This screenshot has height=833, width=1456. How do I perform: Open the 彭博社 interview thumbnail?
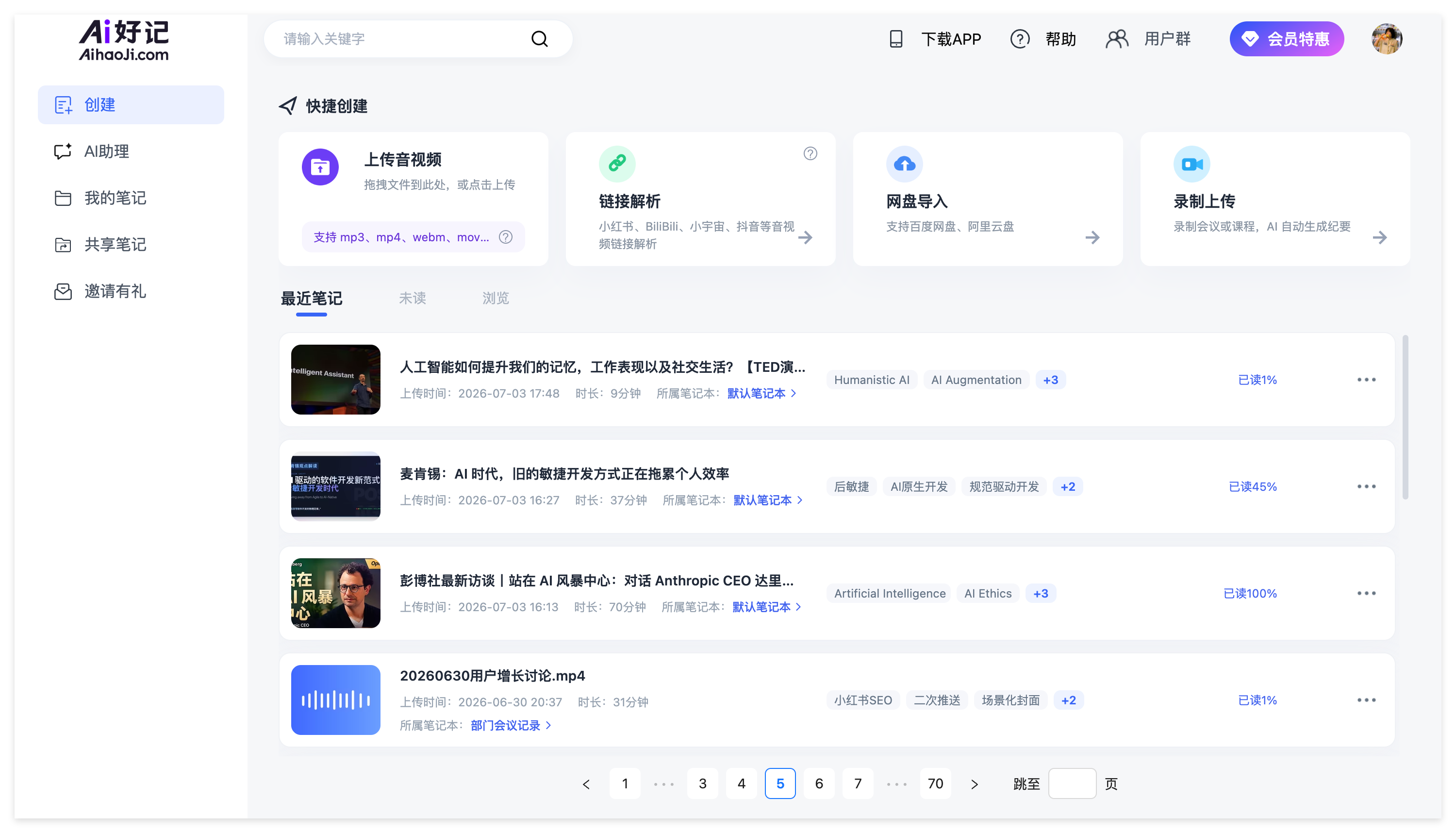coord(336,593)
